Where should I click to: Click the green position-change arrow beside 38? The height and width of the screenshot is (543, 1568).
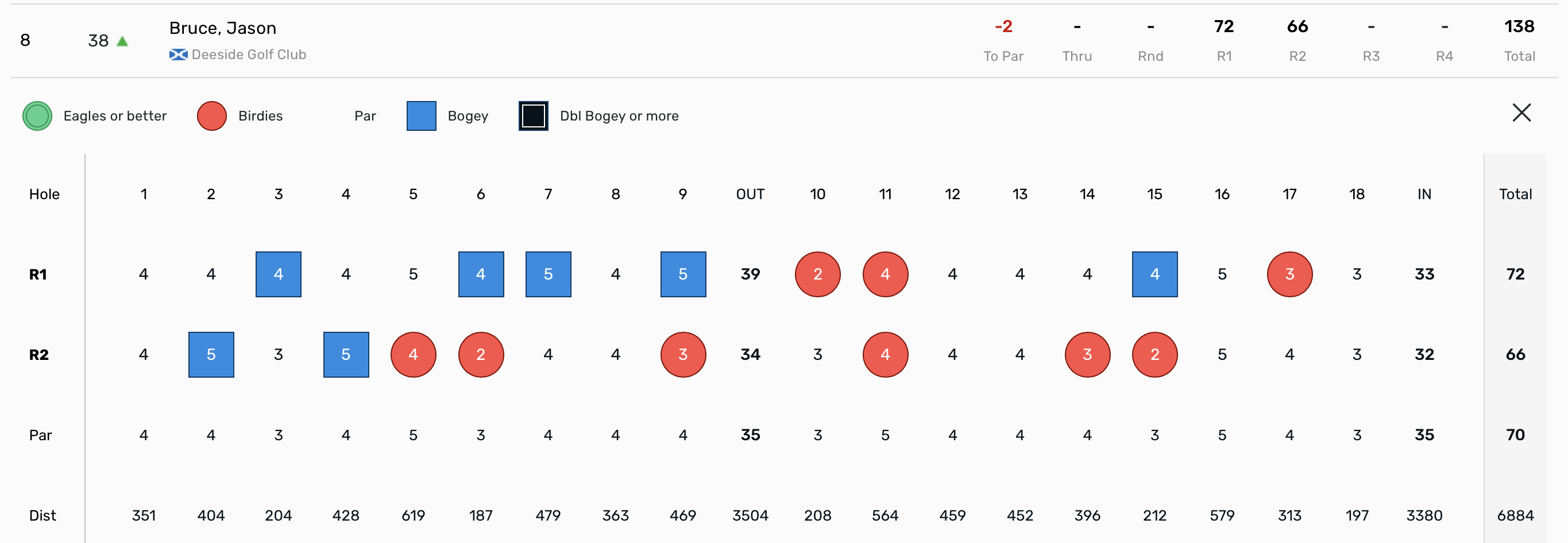click(x=122, y=41)
